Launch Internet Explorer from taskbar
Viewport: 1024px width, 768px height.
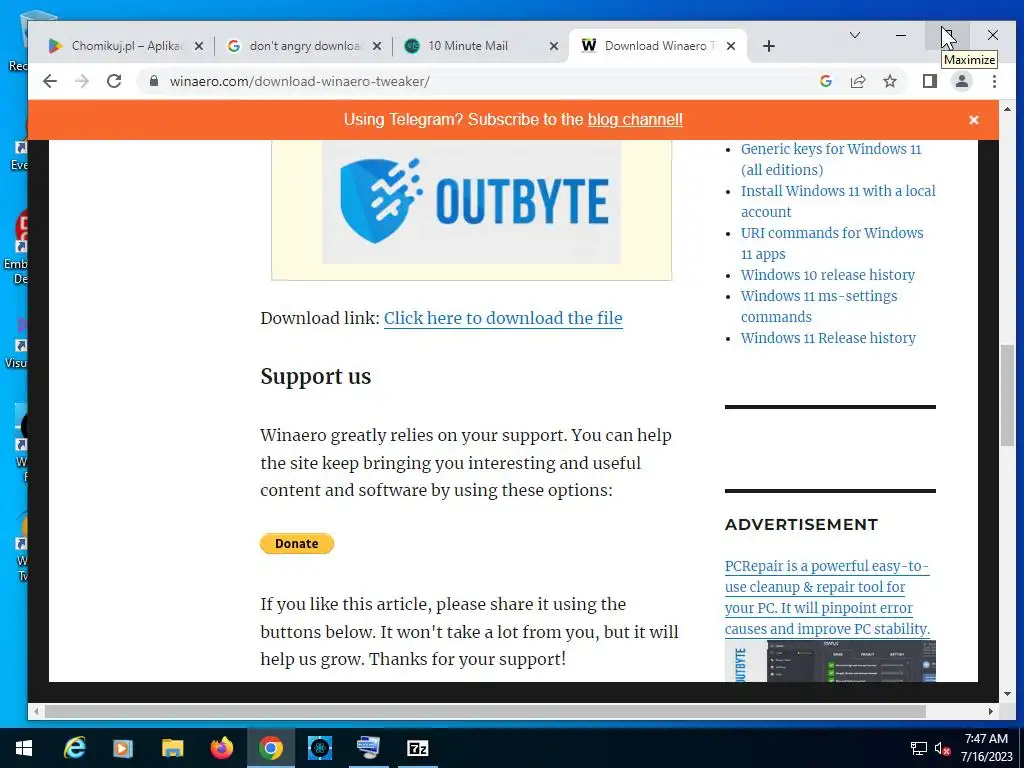coord(74,748)
